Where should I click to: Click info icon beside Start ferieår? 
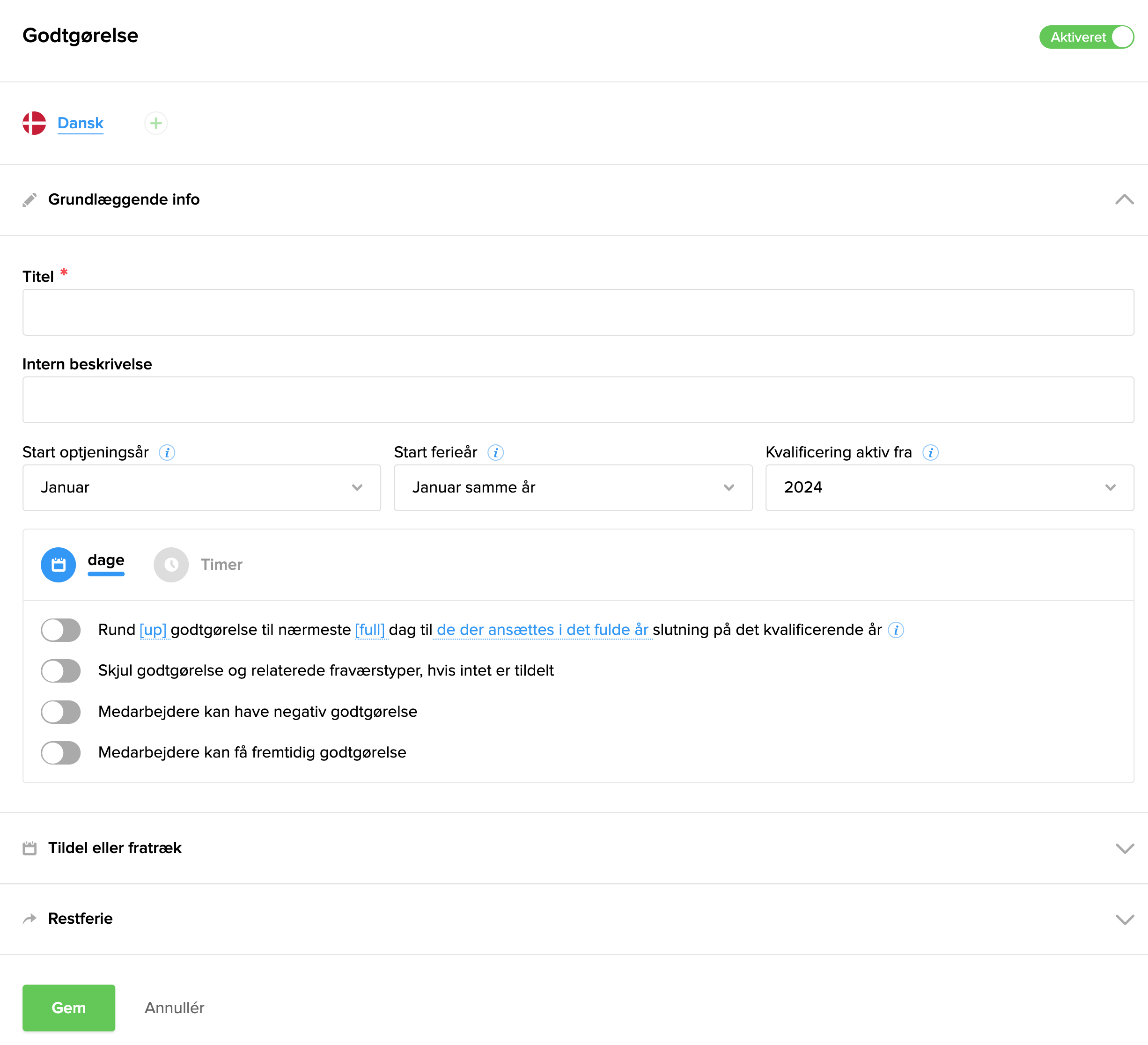pos(495,453)
